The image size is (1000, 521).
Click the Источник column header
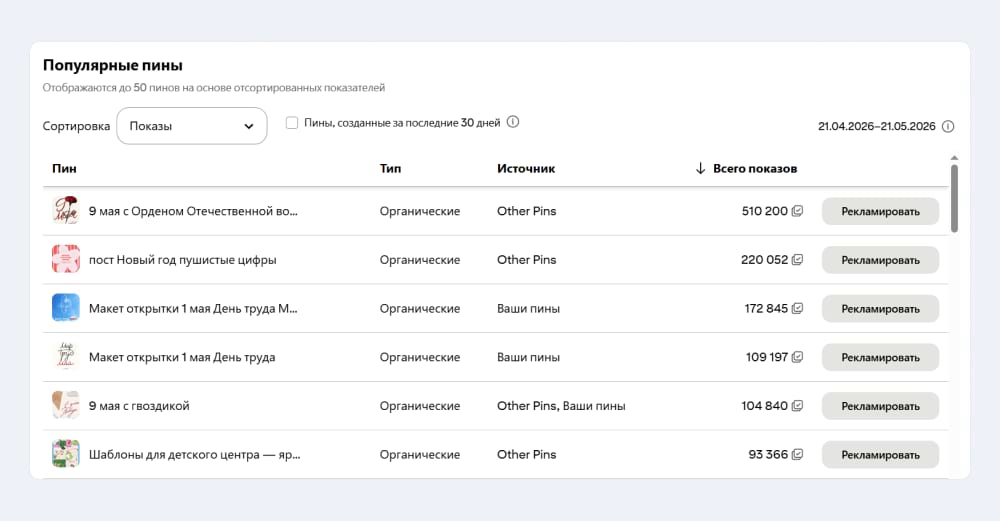[x=526, y=168]
